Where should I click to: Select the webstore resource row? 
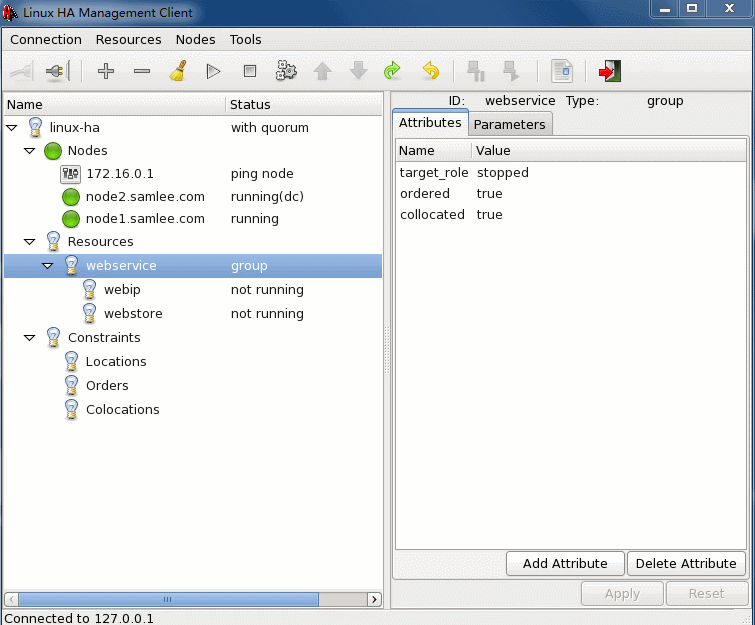click(x=193, y=314)
